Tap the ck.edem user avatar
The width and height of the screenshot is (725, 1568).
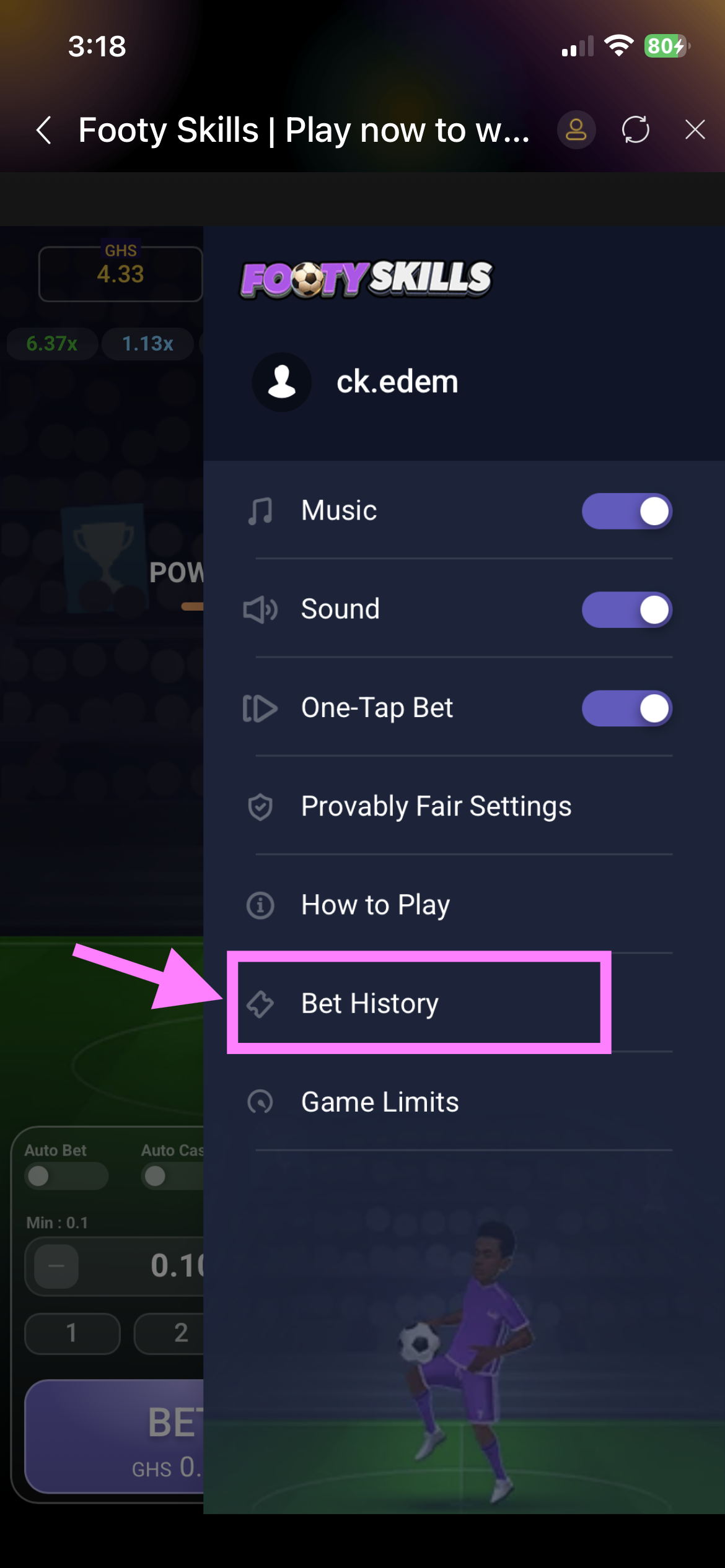(282, 382)
